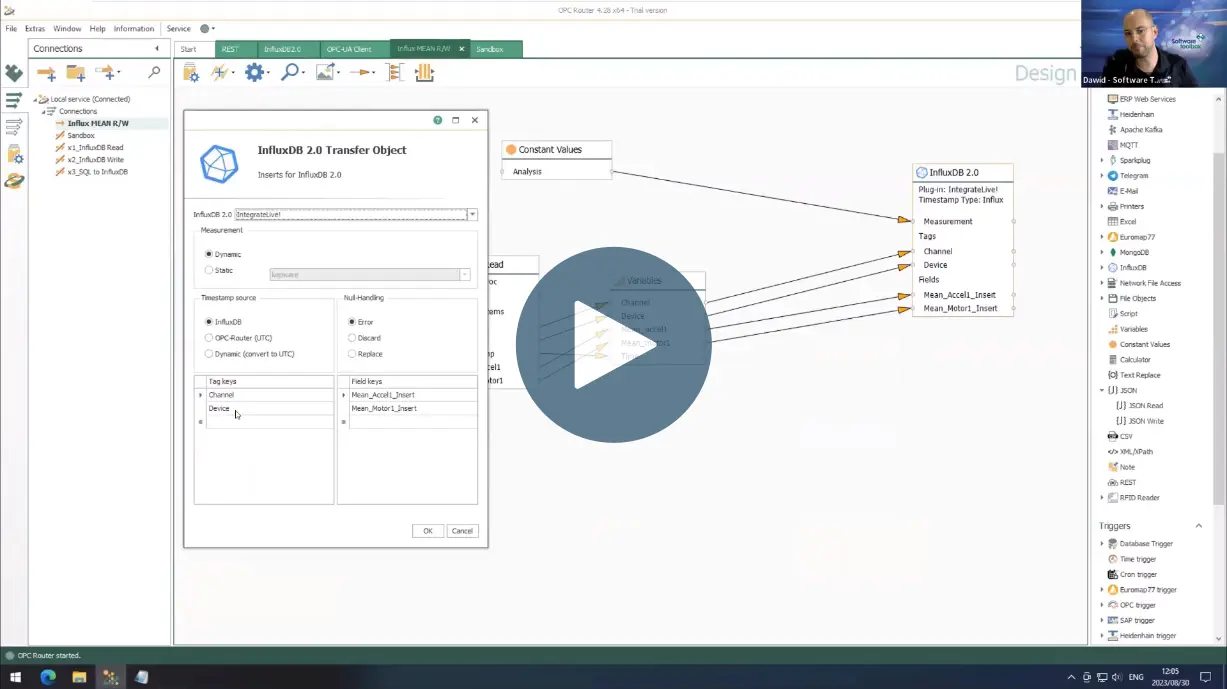Select the Static measurement radio button
This screenshot has height=689, width=1227.
pyautogui.click(x=209, y=270)
